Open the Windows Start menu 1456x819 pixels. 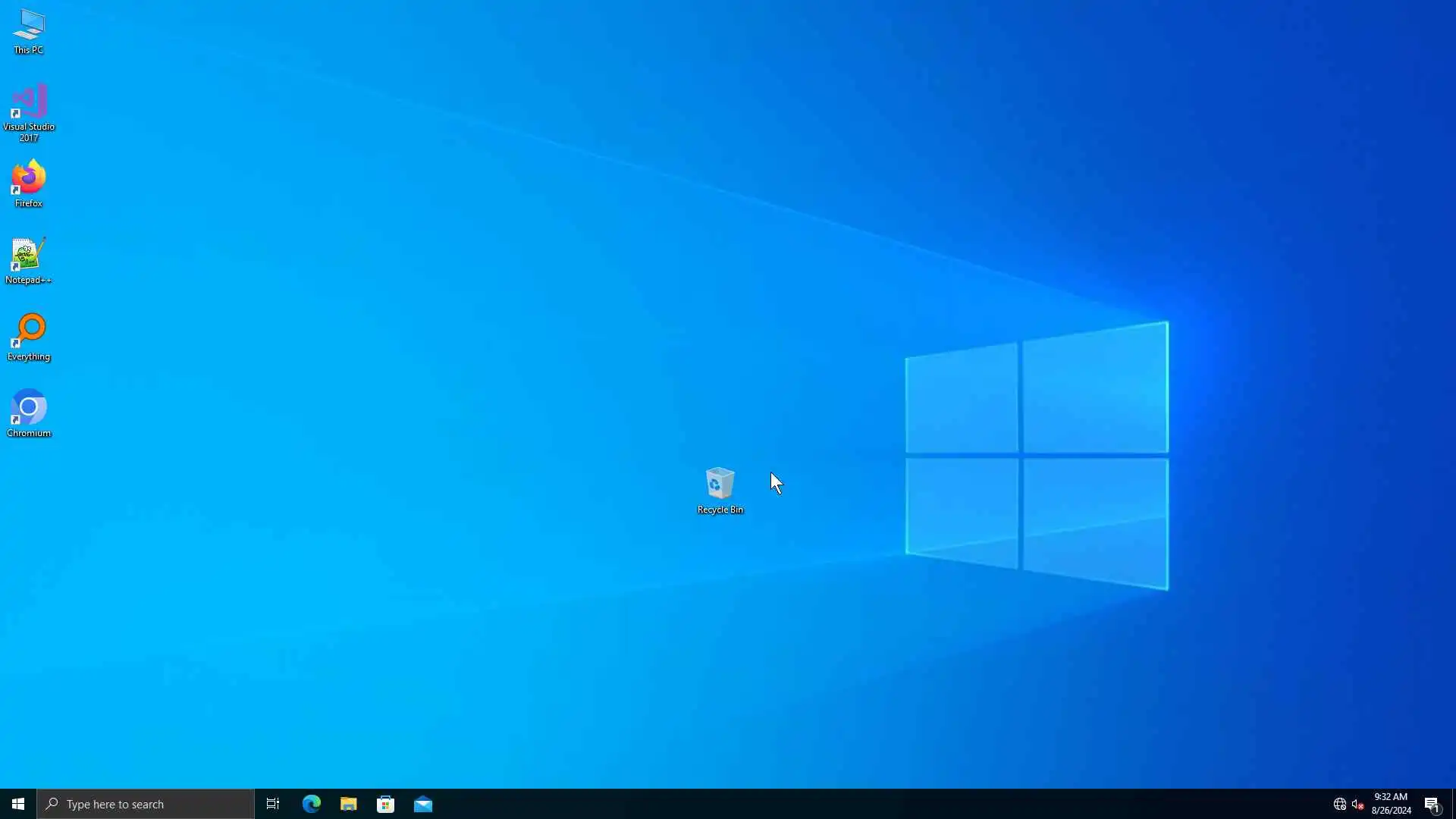[18, 804]
